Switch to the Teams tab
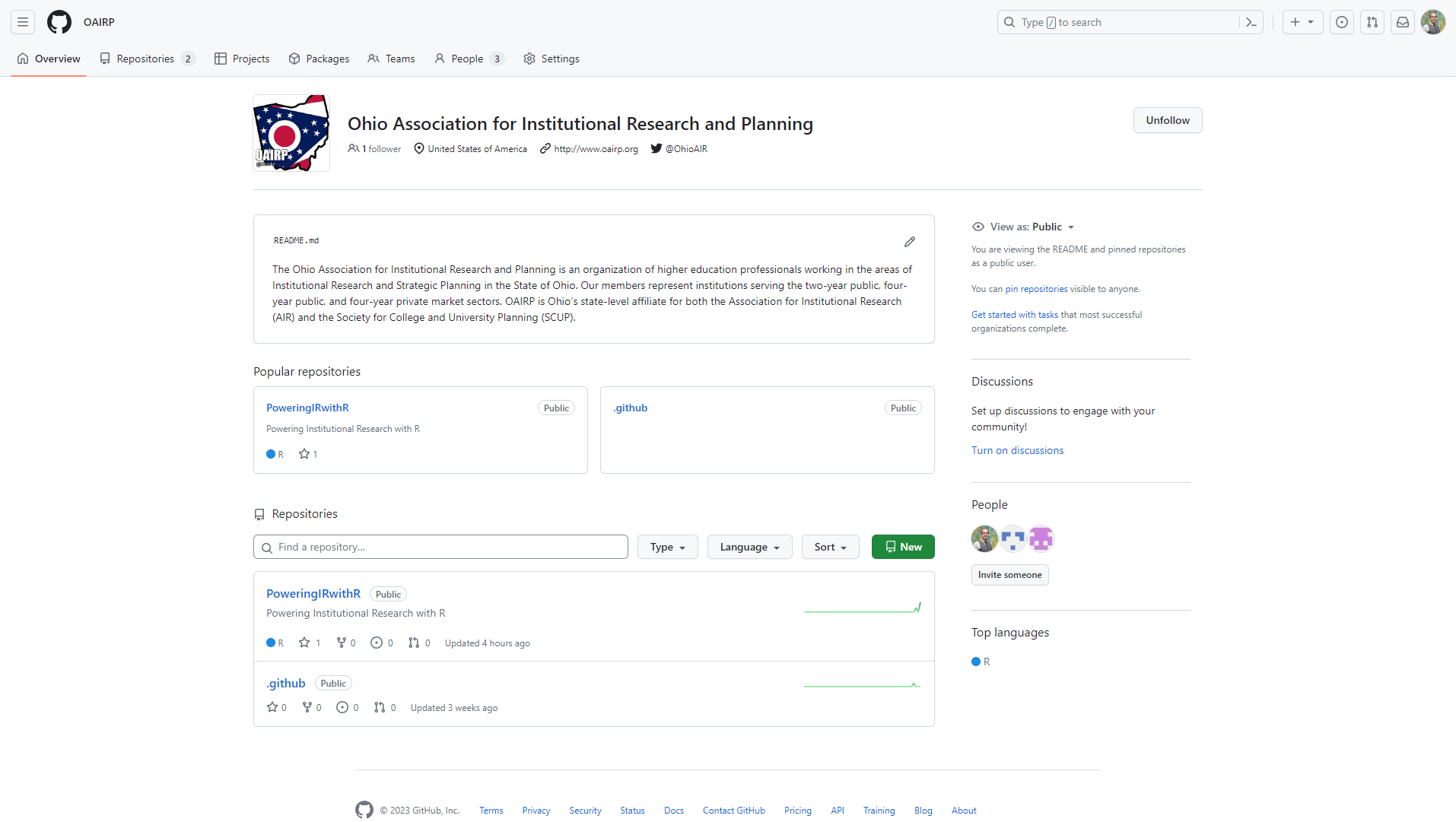Viewport: 1456px width, 822px height. [391, 59]
